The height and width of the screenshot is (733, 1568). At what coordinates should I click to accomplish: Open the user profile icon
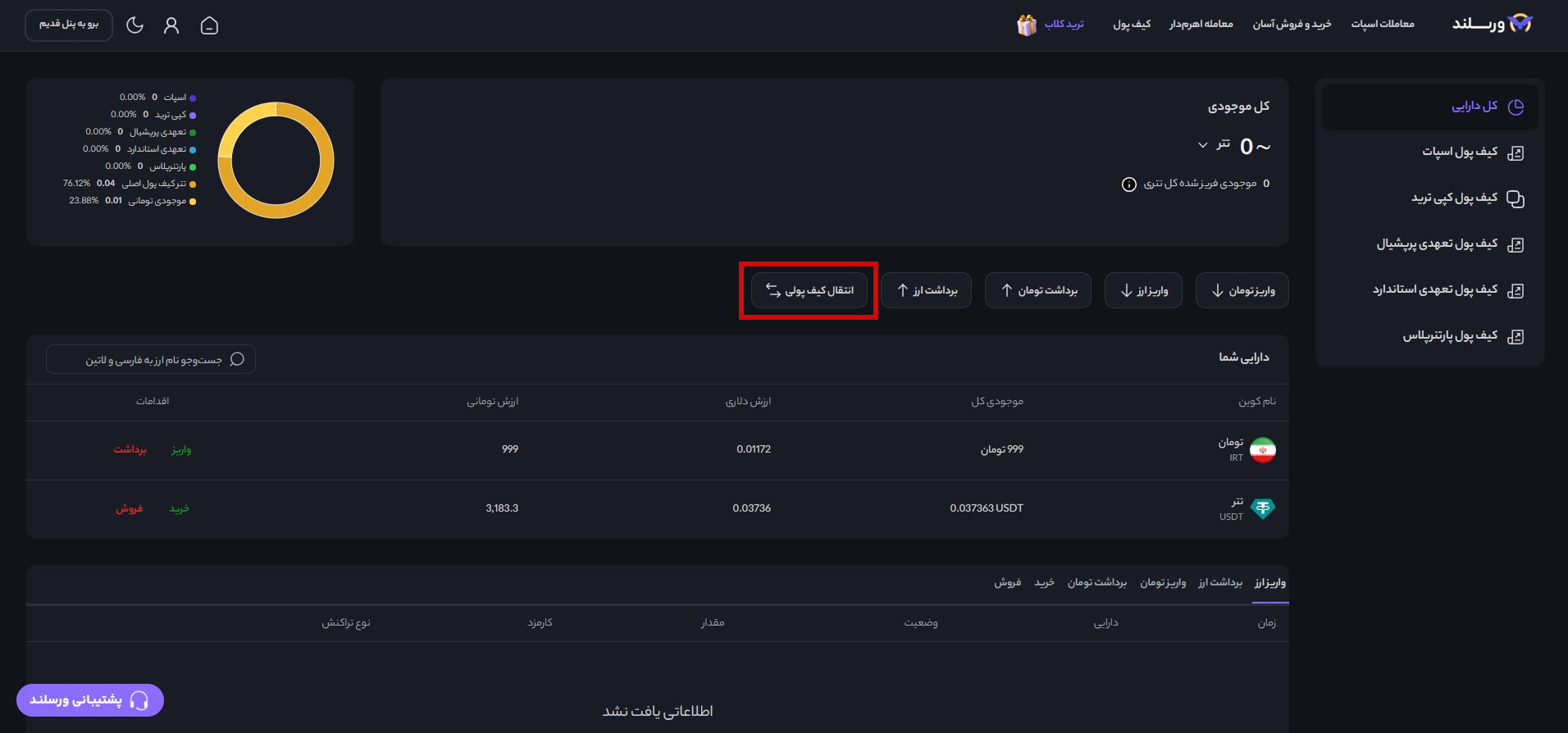(171, 26)
